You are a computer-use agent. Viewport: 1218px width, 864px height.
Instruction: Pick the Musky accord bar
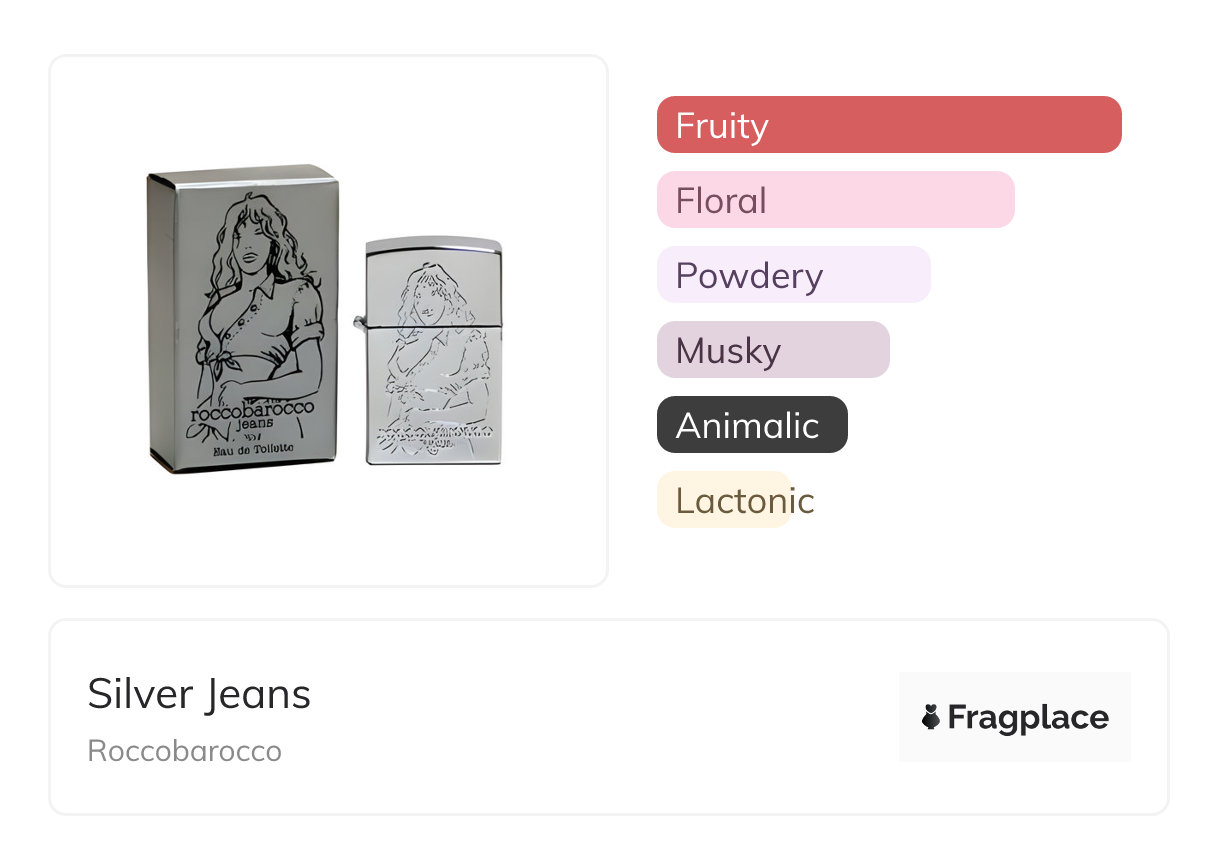pyautogui.click(x=772, y=350)
